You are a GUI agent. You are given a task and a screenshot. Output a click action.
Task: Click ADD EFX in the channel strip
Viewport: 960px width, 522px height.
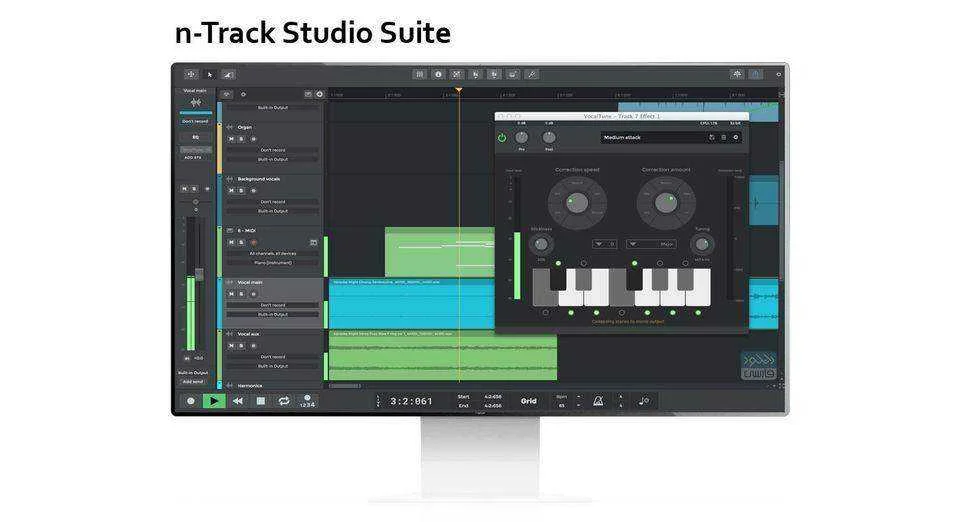[x=193, y=158]
